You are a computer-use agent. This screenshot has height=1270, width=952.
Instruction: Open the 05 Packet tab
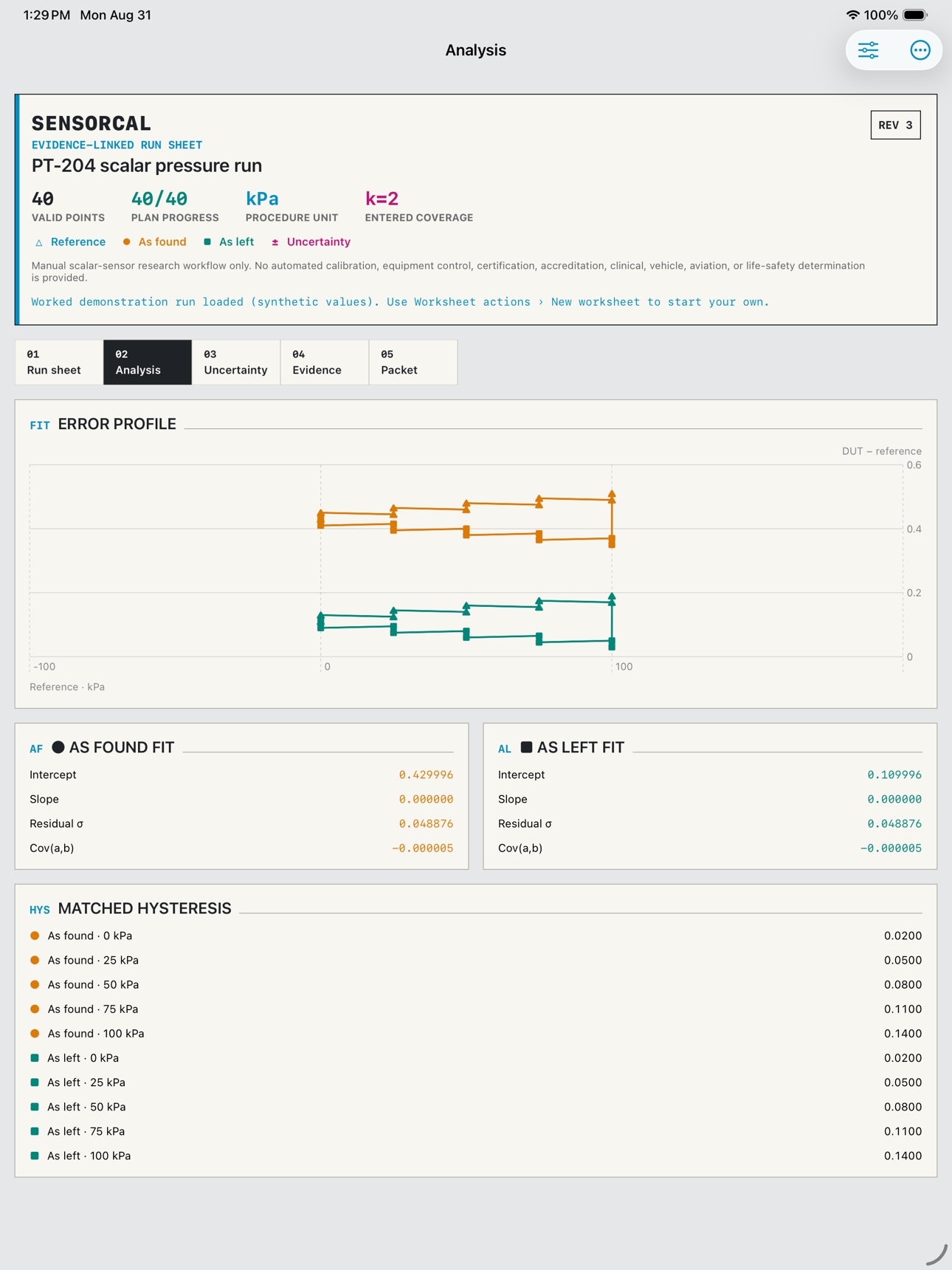[413, 362]
